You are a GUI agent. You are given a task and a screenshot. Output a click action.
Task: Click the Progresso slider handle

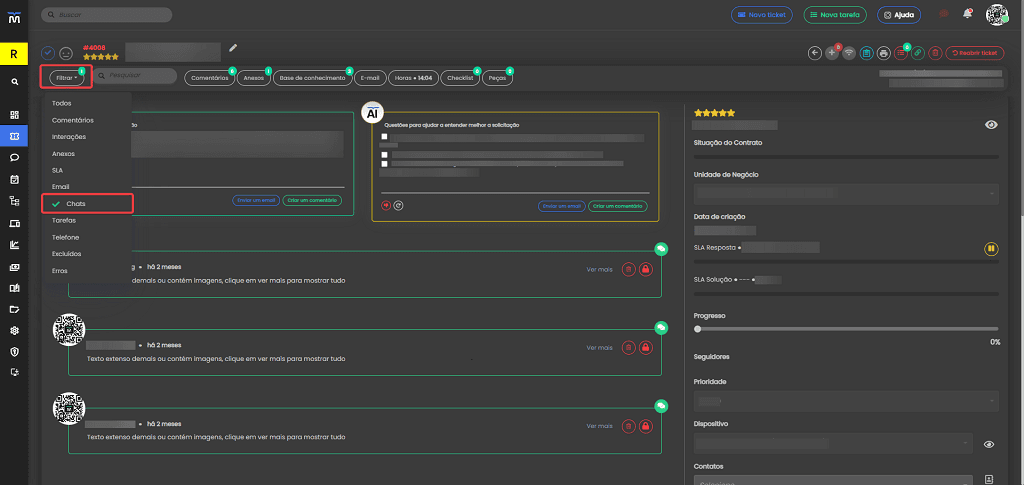(697, 329)
